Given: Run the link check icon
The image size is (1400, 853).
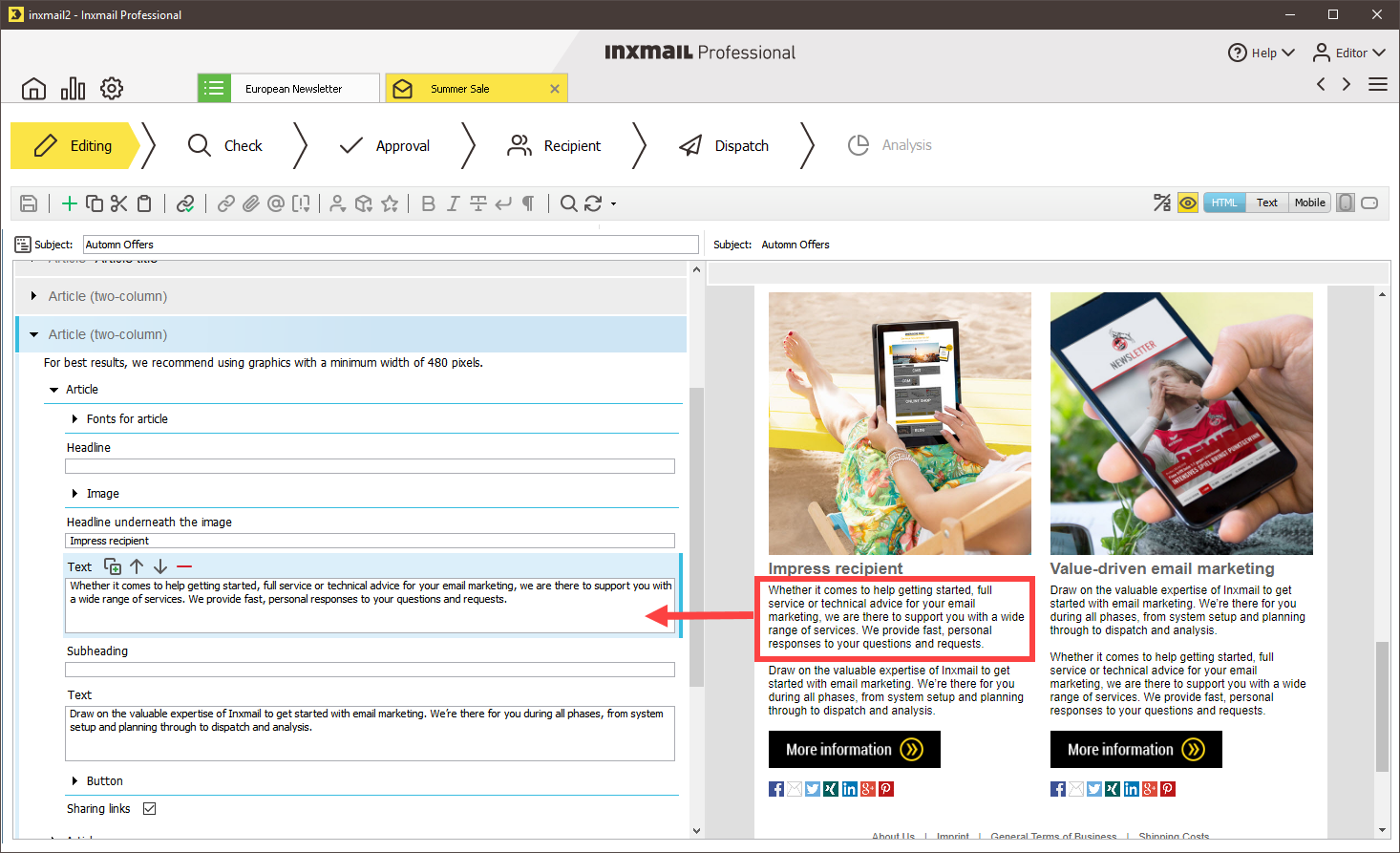Looking at the screenshot, I should click(185, 203).
